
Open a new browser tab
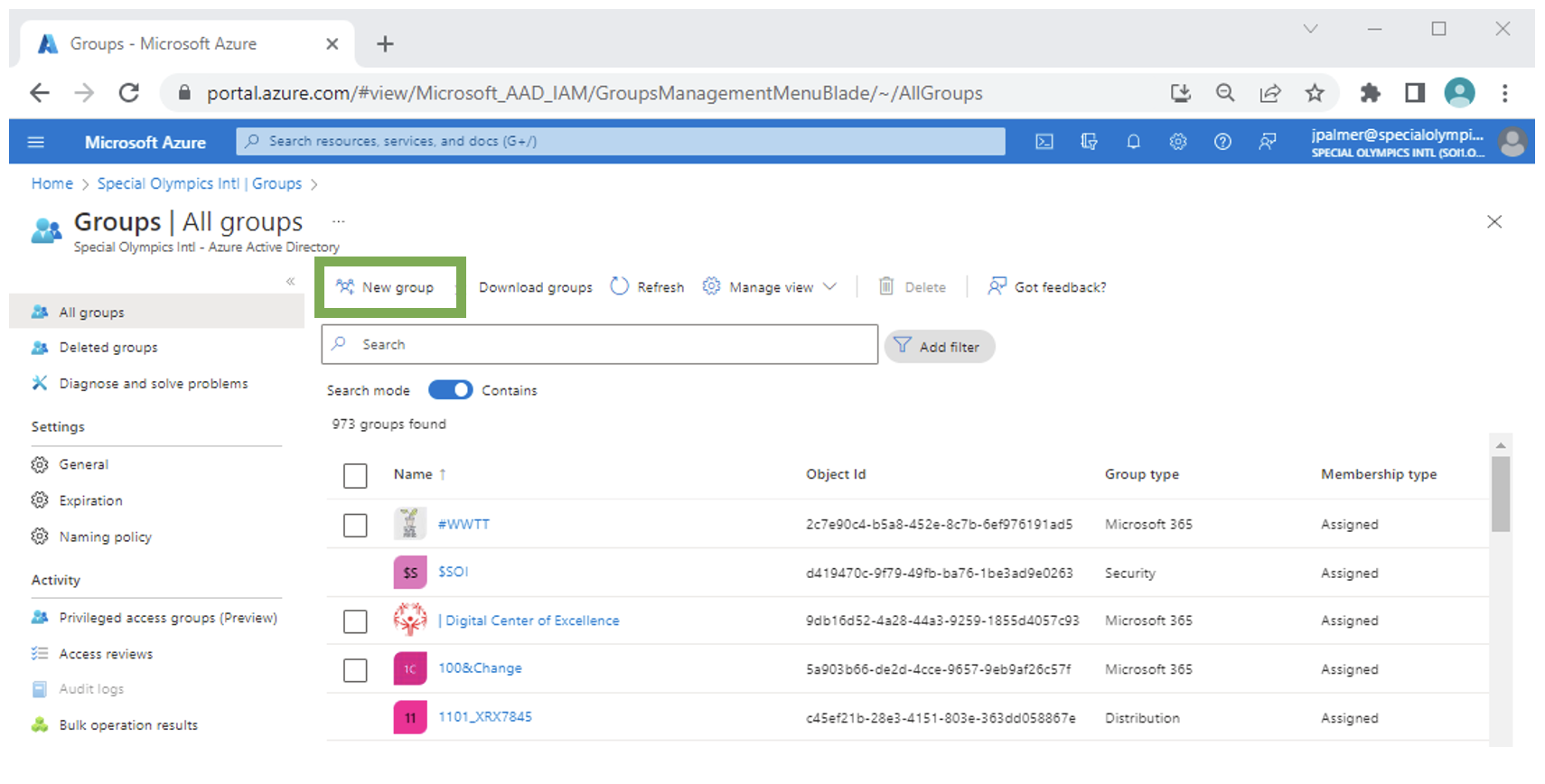tap(385, 43)
